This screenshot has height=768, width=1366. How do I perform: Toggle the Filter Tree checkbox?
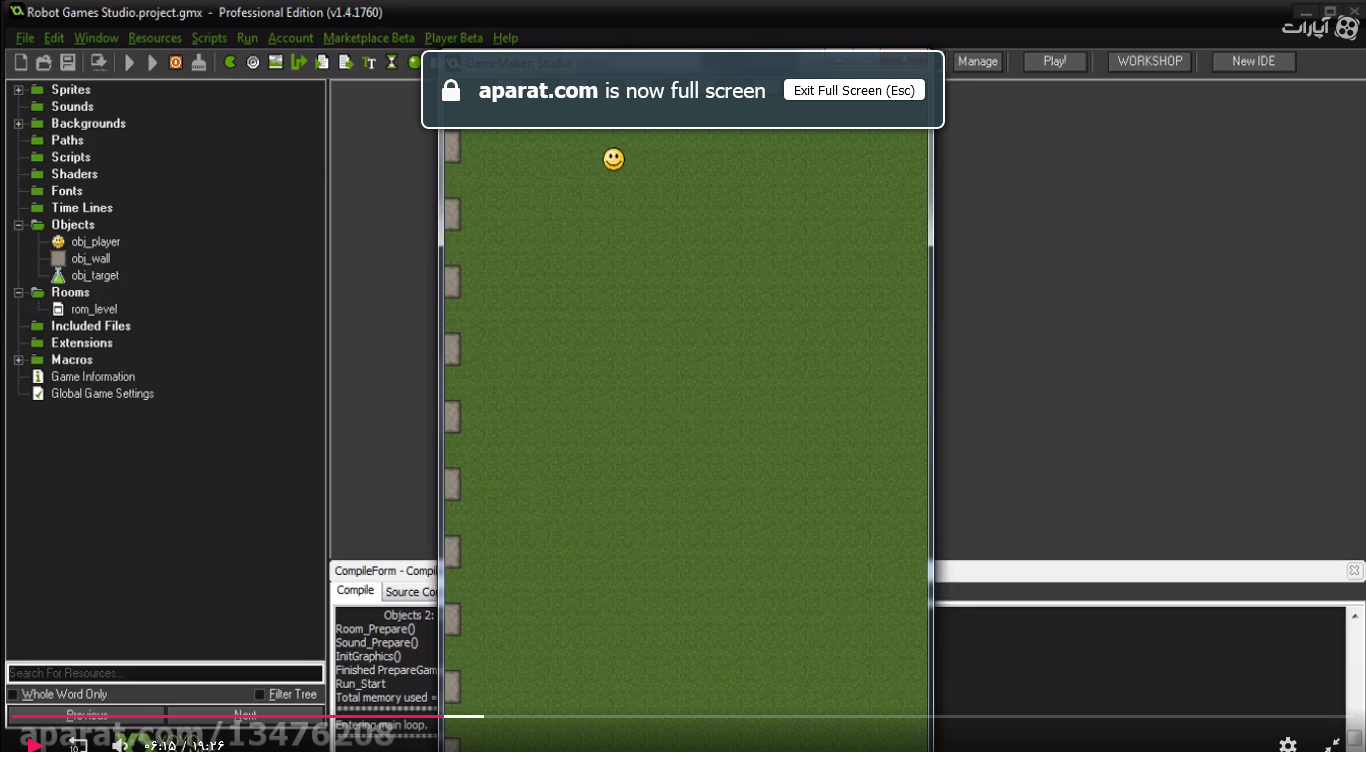tap(260, 695)
